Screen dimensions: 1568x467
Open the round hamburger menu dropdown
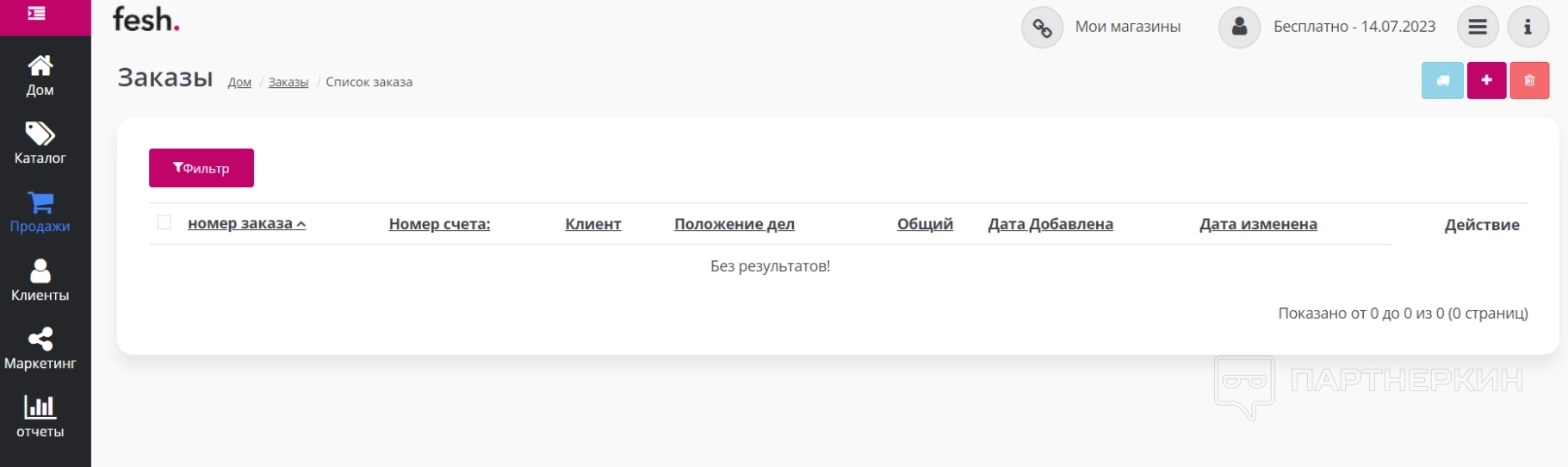click(x=1478, y=28)
